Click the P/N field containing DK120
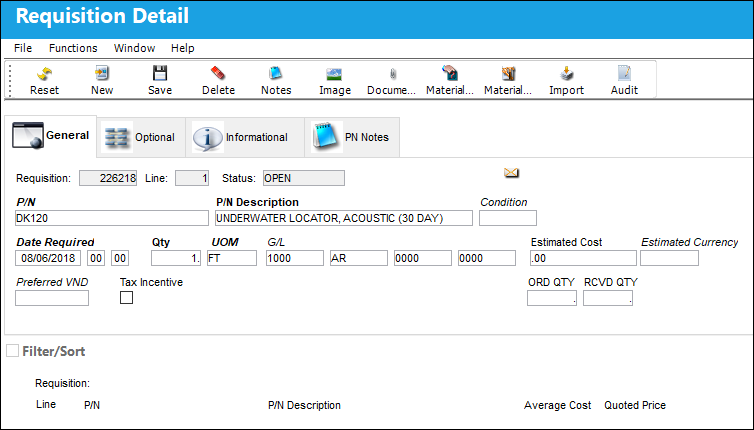754x430 pixels. (x=112, y=218)
